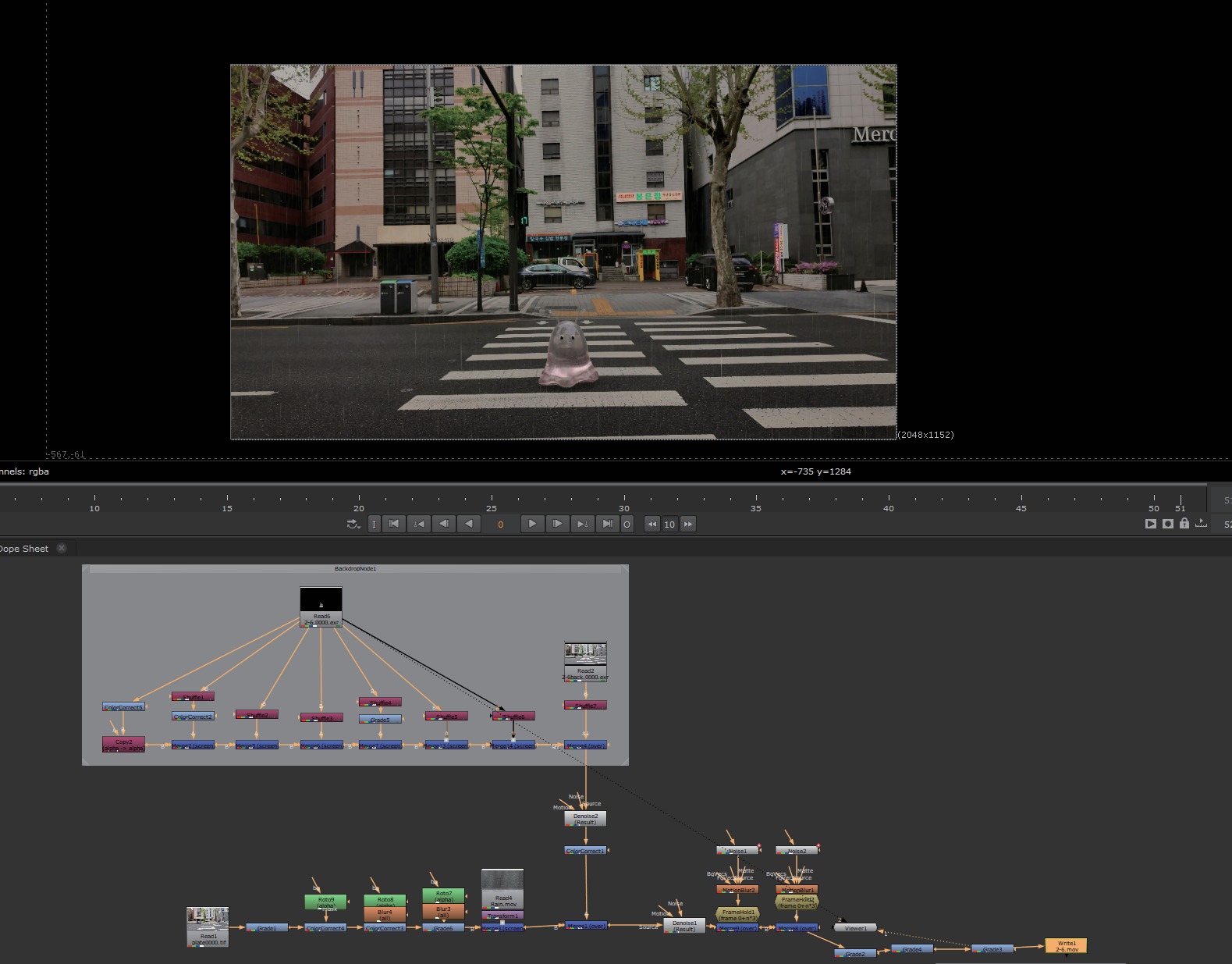The width and height of the screenshot is (1232, 964).
Task: Open the playback loop mode dropdown
Action: click(353, 524)
